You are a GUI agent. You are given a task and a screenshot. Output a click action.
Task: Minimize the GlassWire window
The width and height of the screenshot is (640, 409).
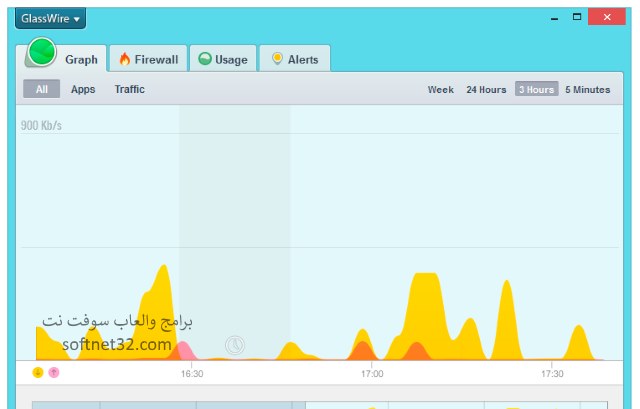click(554, 18)
